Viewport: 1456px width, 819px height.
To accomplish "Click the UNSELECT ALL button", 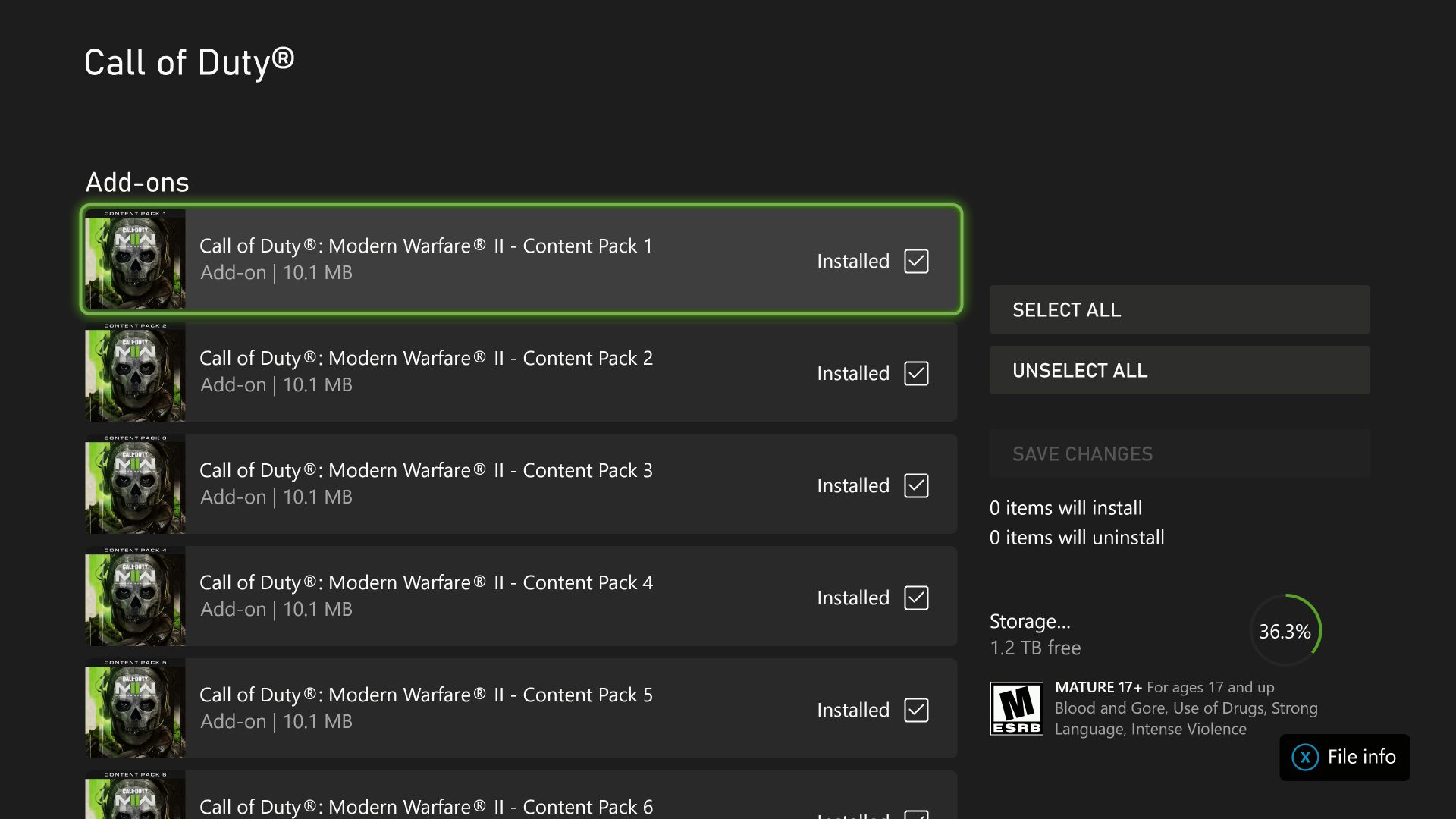I will point(1179,370).
